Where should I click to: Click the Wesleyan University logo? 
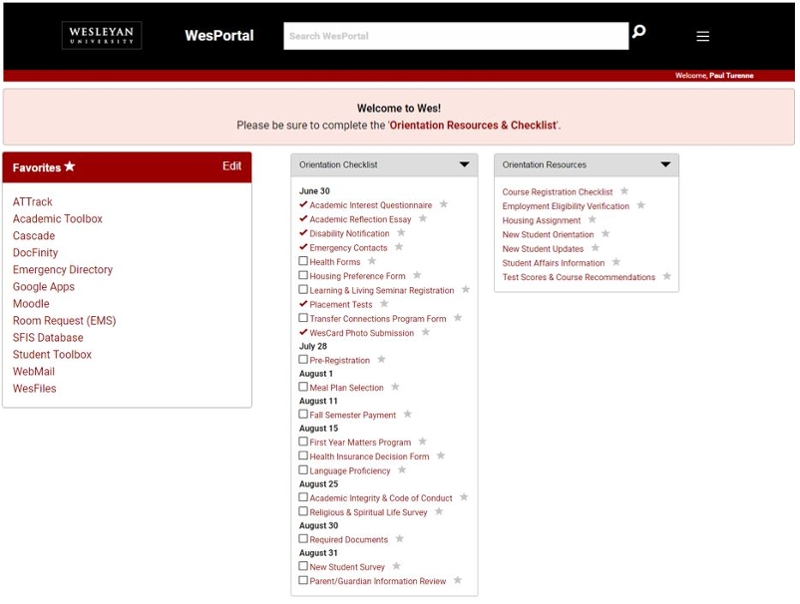(x=102, y=35)
